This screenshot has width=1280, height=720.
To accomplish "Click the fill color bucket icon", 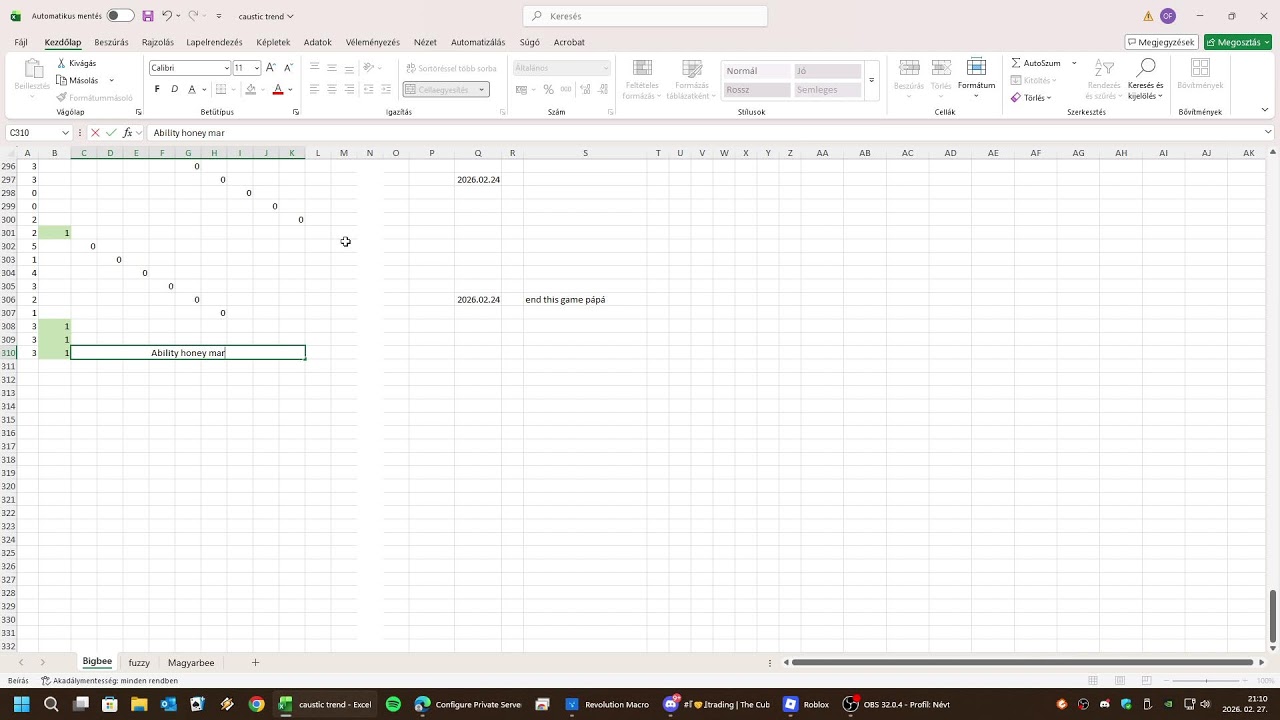I will pyautogui.click(x=250, y=89).
